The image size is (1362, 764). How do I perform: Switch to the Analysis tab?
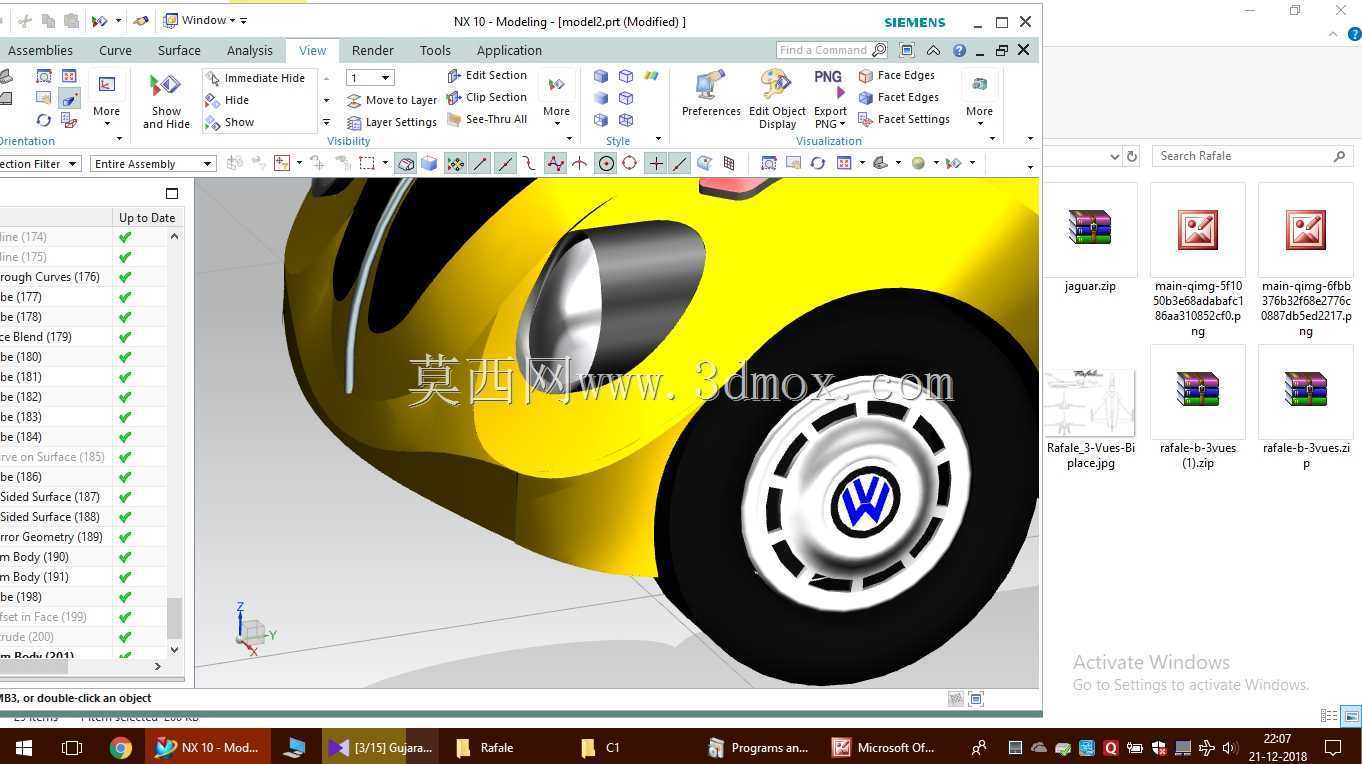[249, 50]
